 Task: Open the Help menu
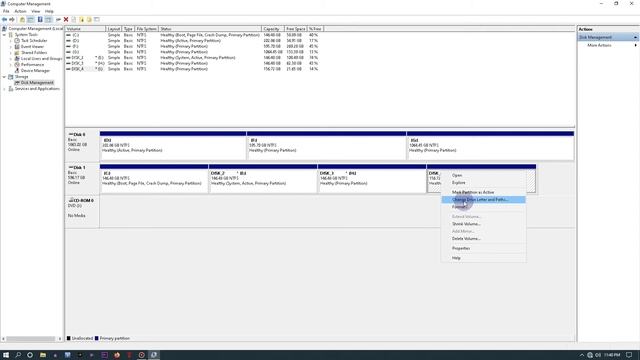pos(49,11)
